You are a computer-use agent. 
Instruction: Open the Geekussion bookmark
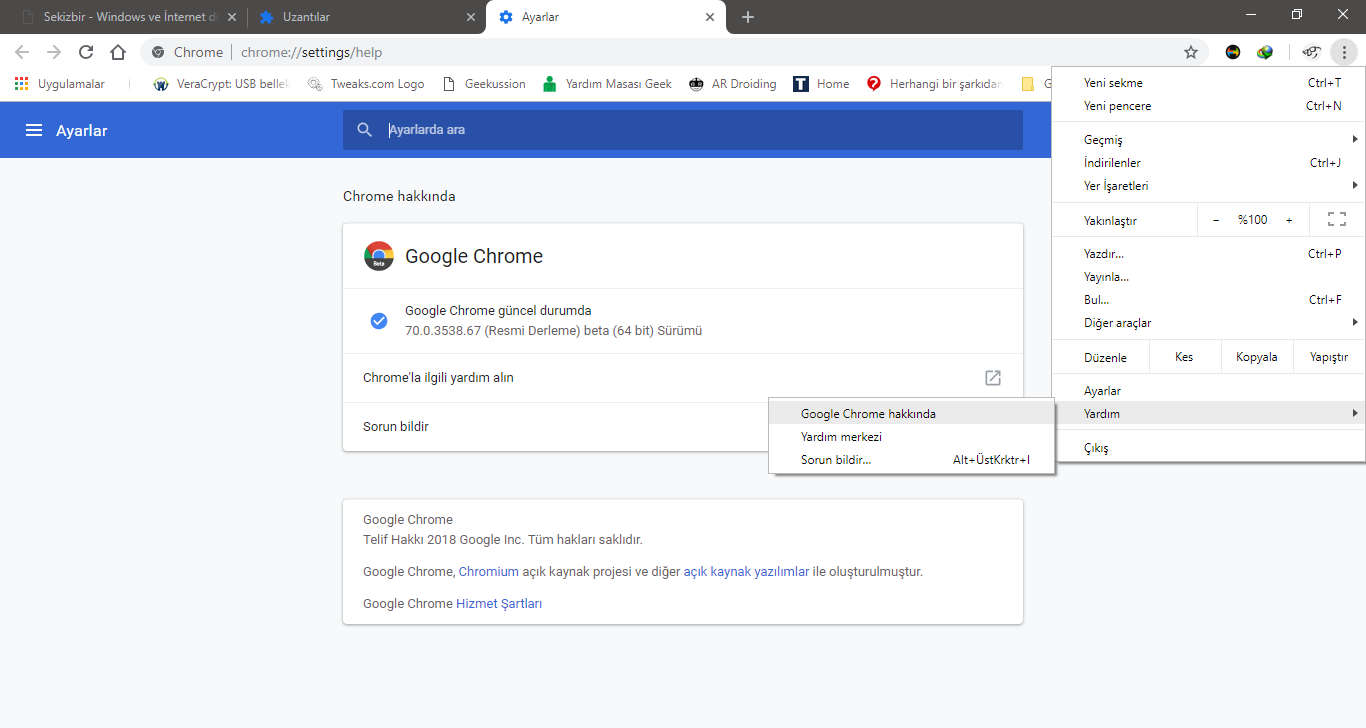(484, 84)
